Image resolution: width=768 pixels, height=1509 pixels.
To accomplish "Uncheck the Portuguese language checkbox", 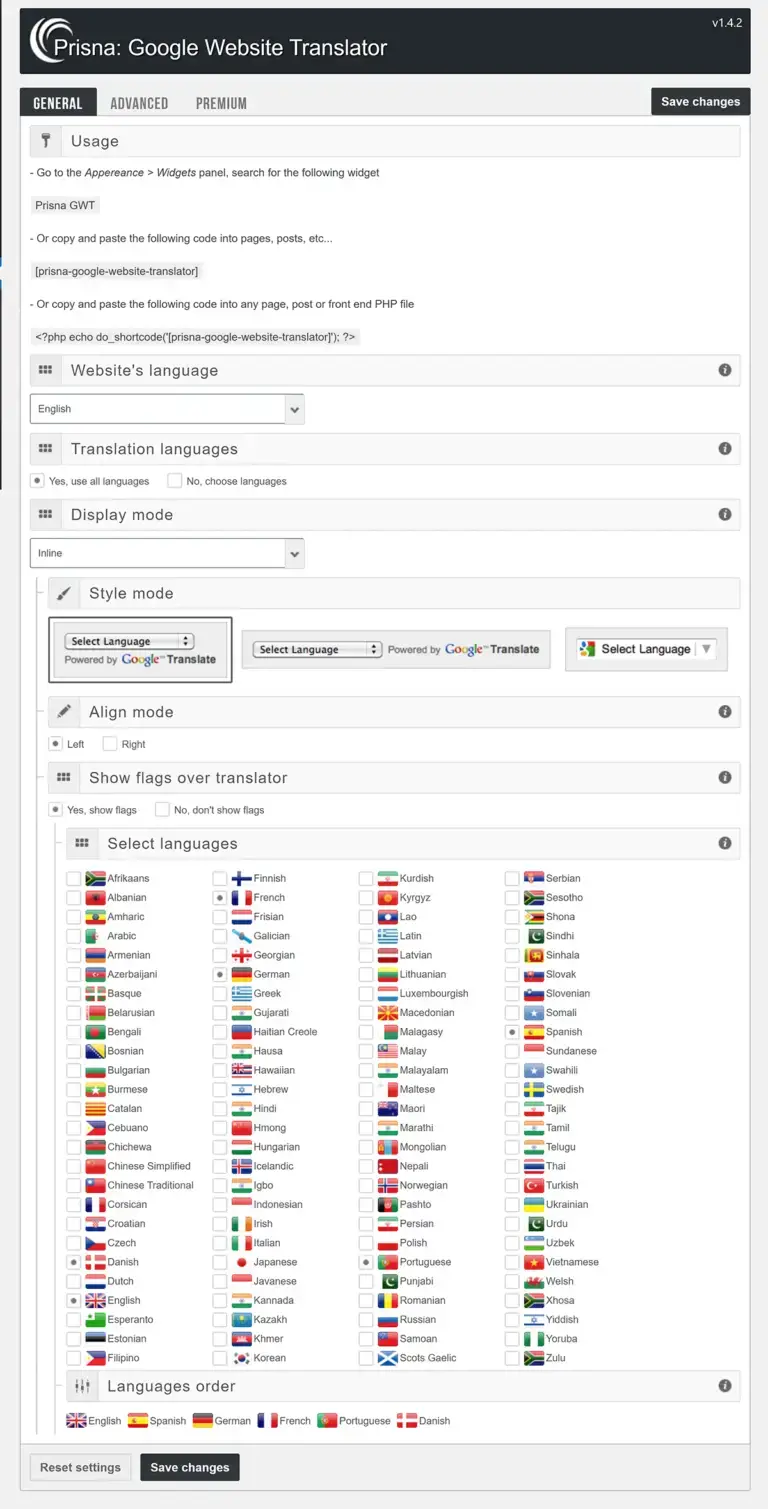I will [x=366, y=1262].
